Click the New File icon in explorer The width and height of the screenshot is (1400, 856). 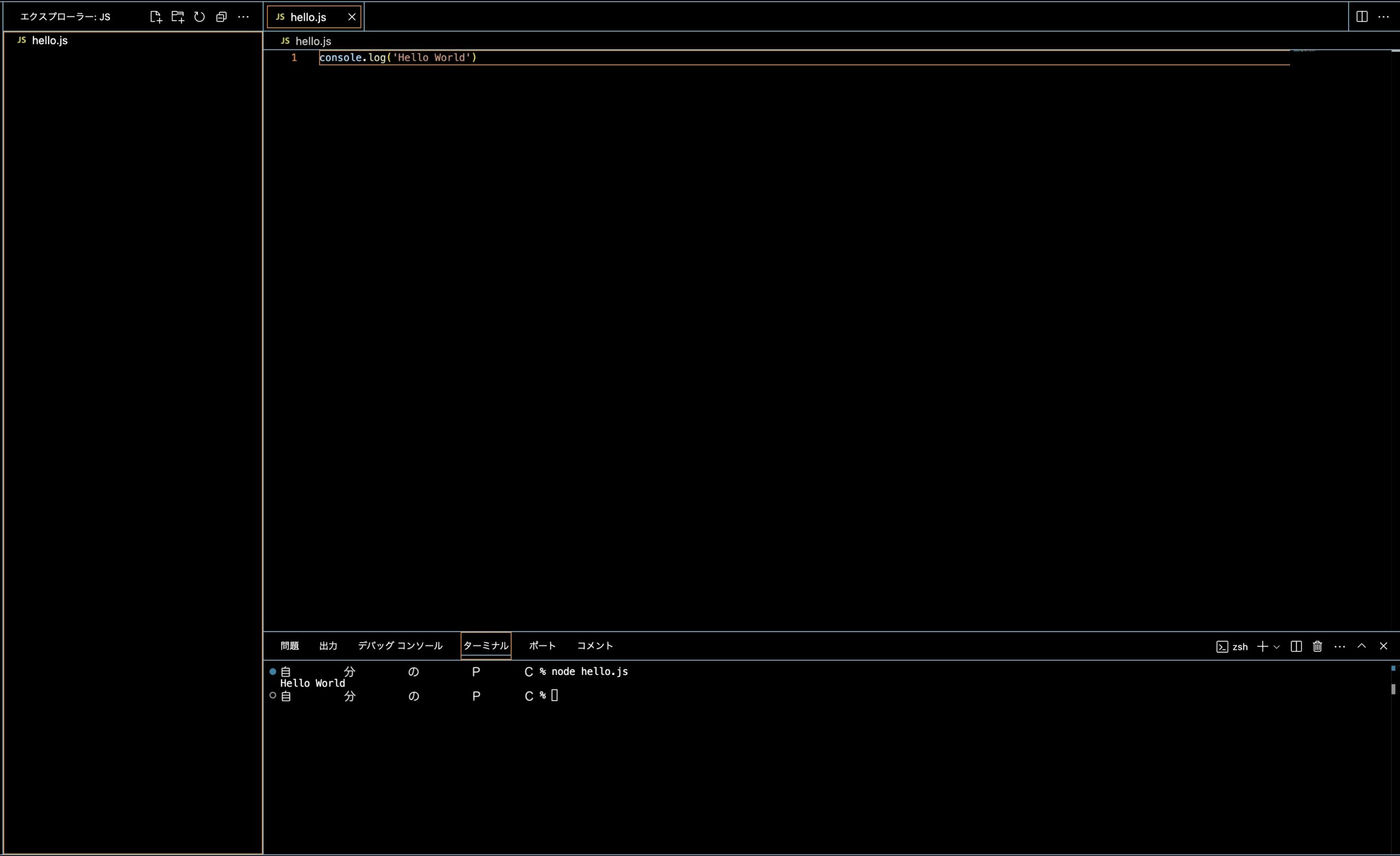(x=156, y=17)
